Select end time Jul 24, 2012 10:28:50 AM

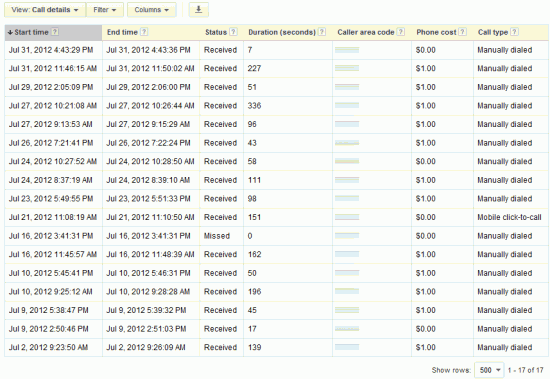click(150, 161)
